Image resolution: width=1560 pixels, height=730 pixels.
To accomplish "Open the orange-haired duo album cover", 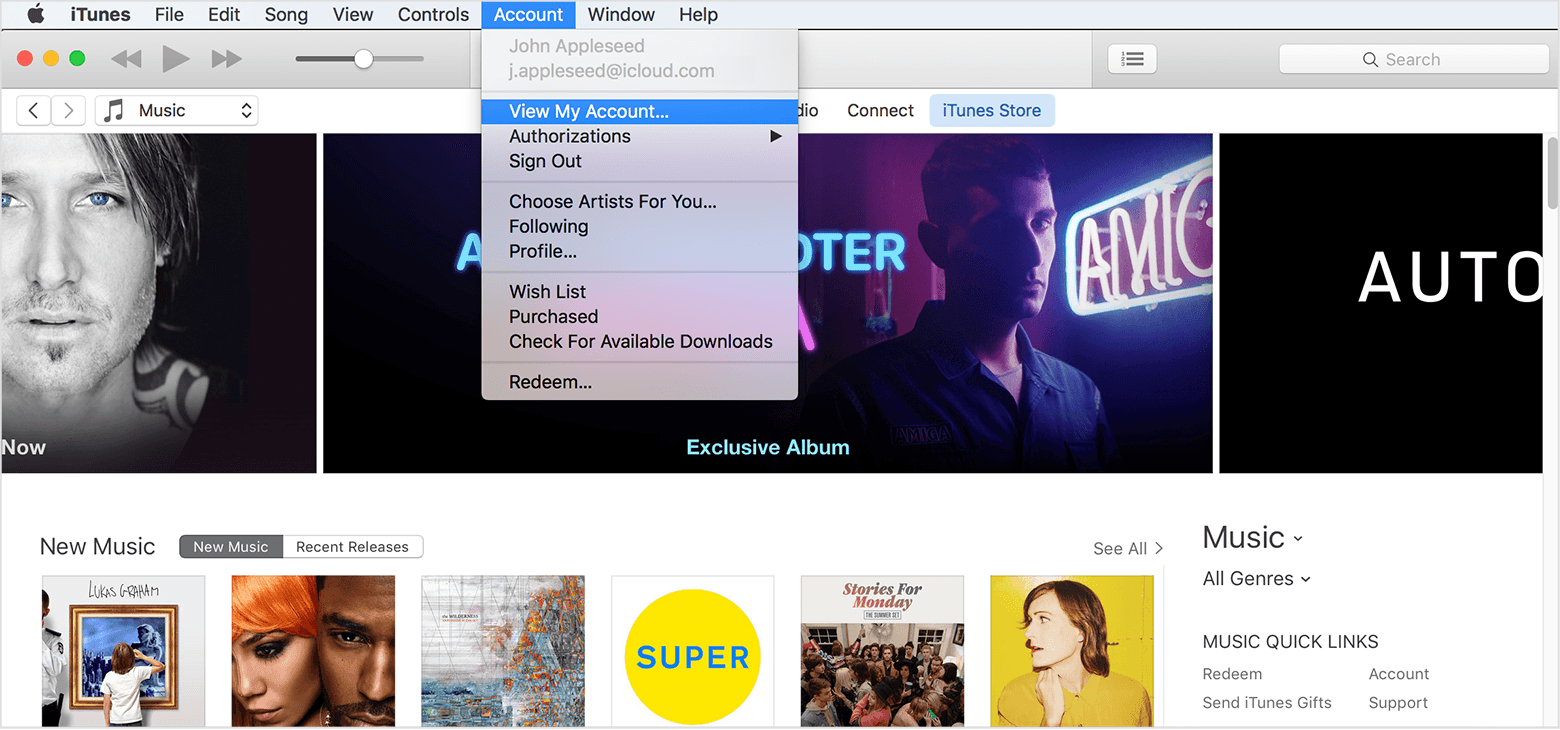I will (313, 651).
